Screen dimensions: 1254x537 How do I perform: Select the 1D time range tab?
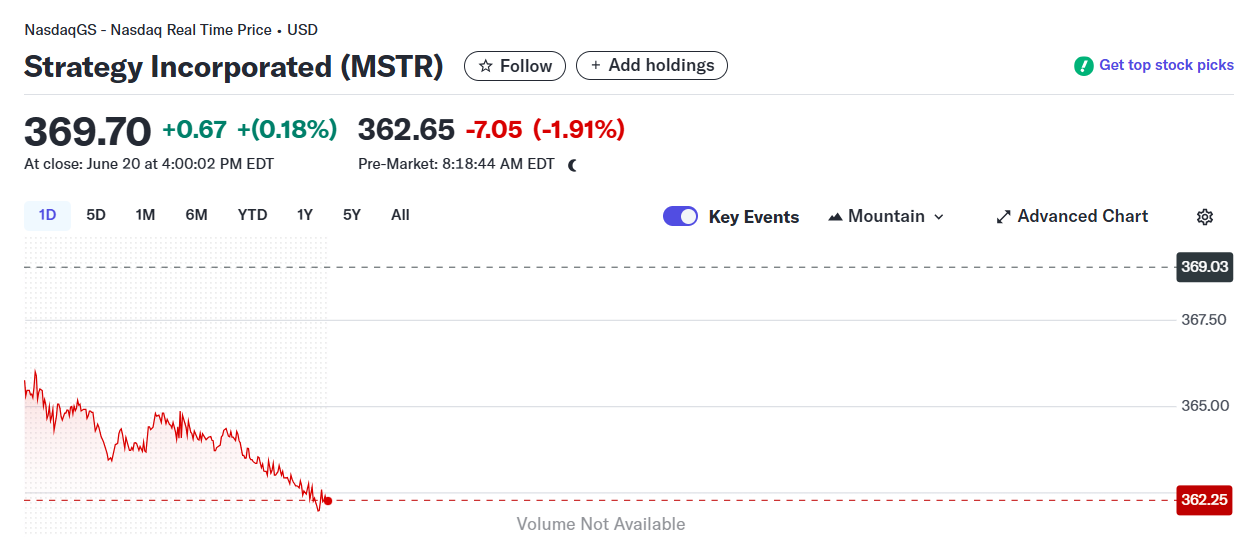point(47,215)
